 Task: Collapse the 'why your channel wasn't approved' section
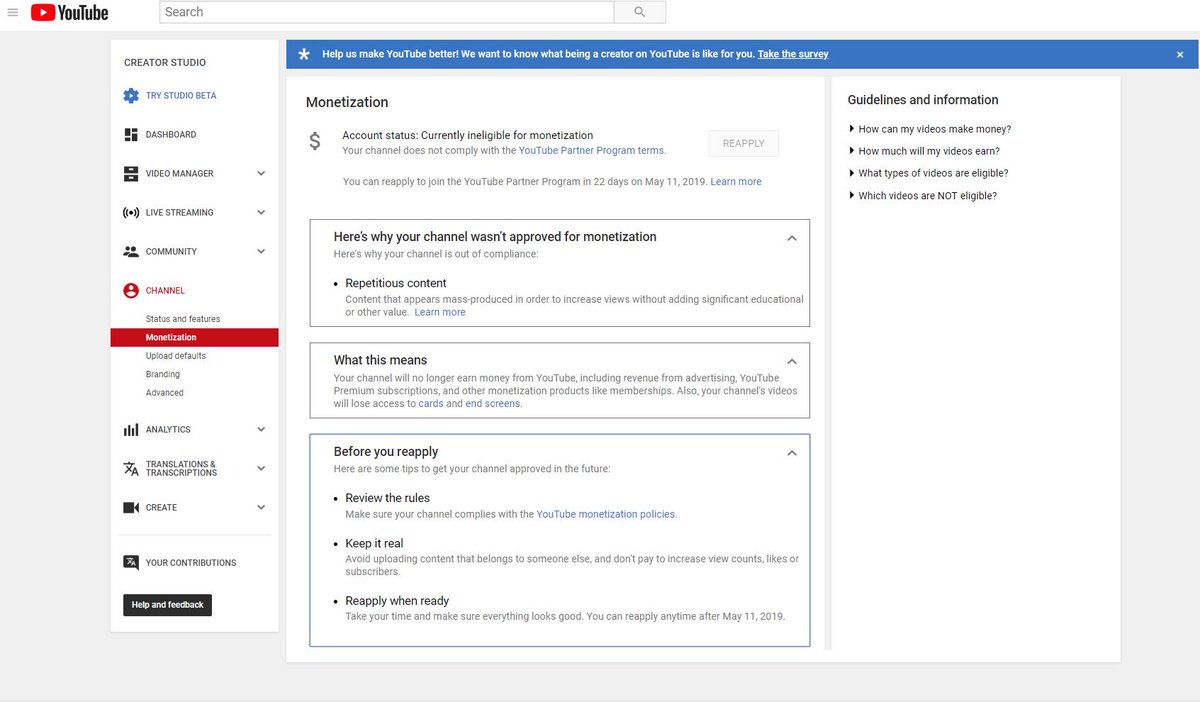(x=792, y=239)
